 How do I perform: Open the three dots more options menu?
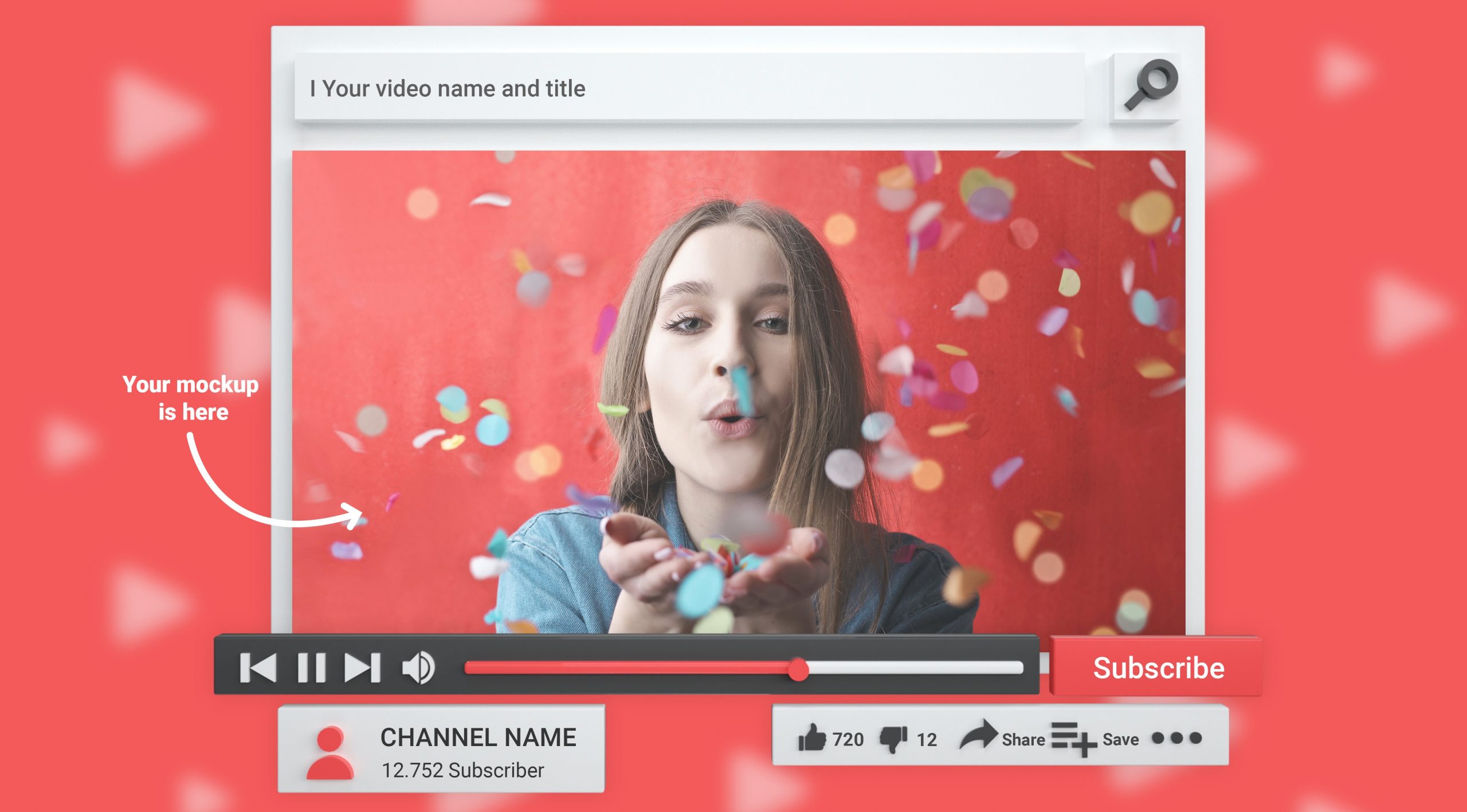point(1176,738)
